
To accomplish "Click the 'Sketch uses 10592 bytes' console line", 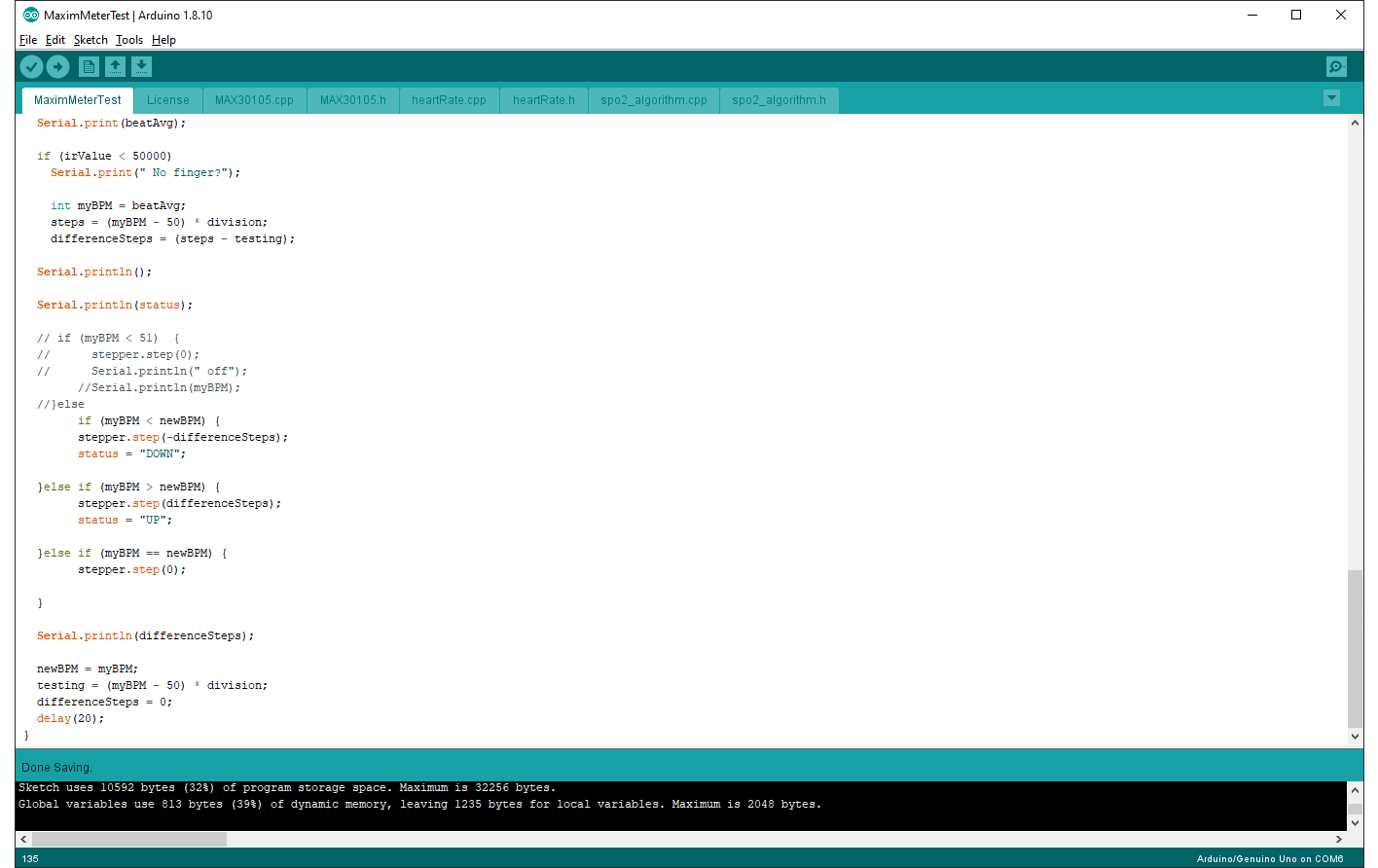I will 287,787.
